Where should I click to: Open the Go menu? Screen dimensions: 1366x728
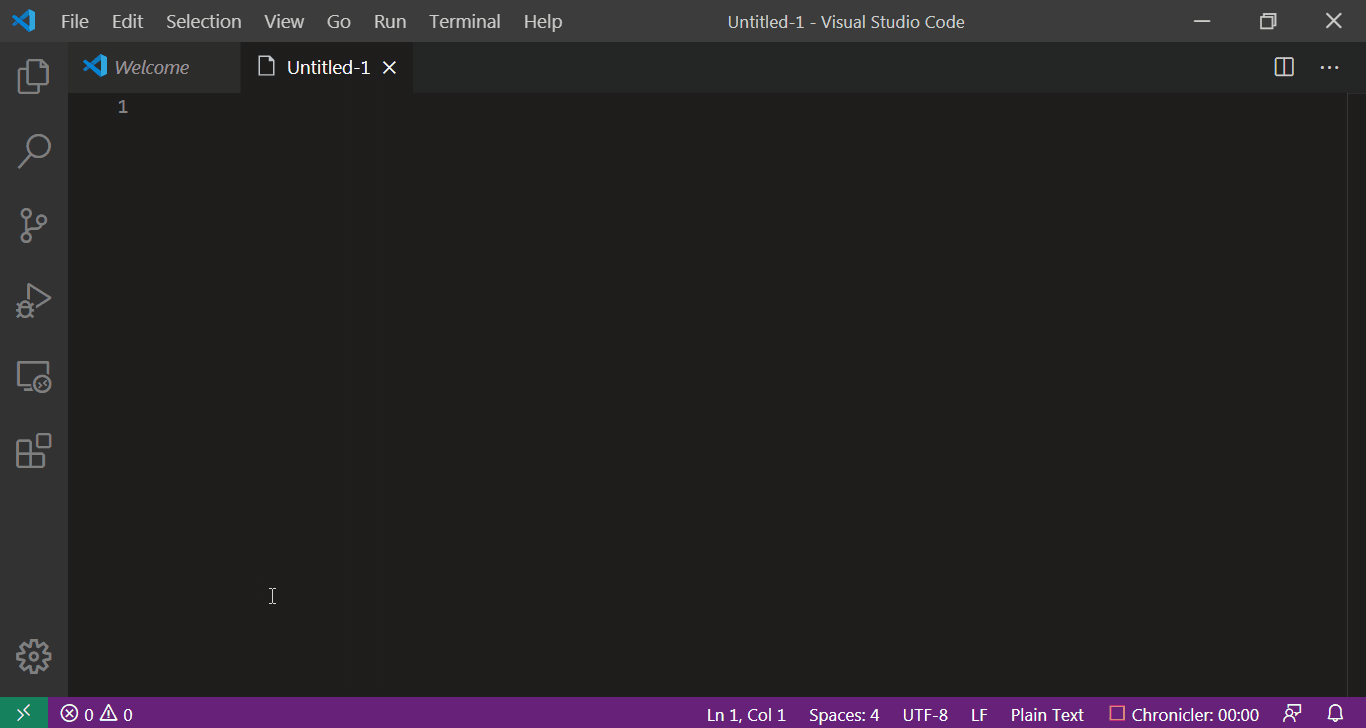point(339,21)
